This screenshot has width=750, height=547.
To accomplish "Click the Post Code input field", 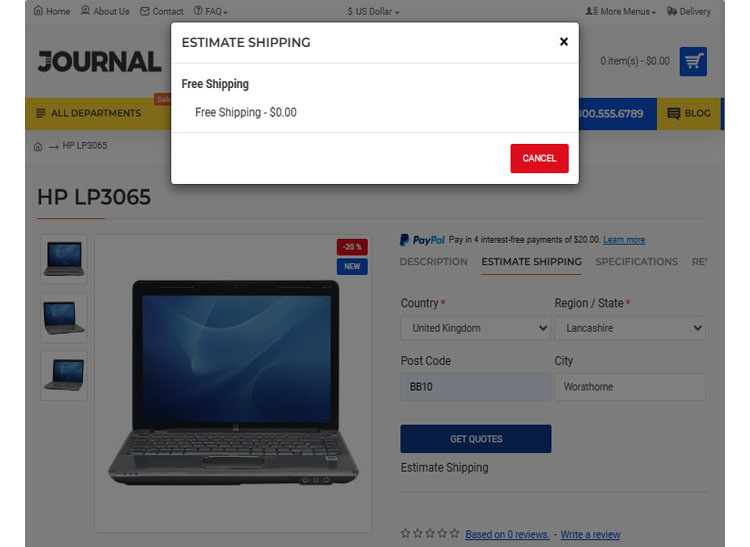I will [475, 387].
